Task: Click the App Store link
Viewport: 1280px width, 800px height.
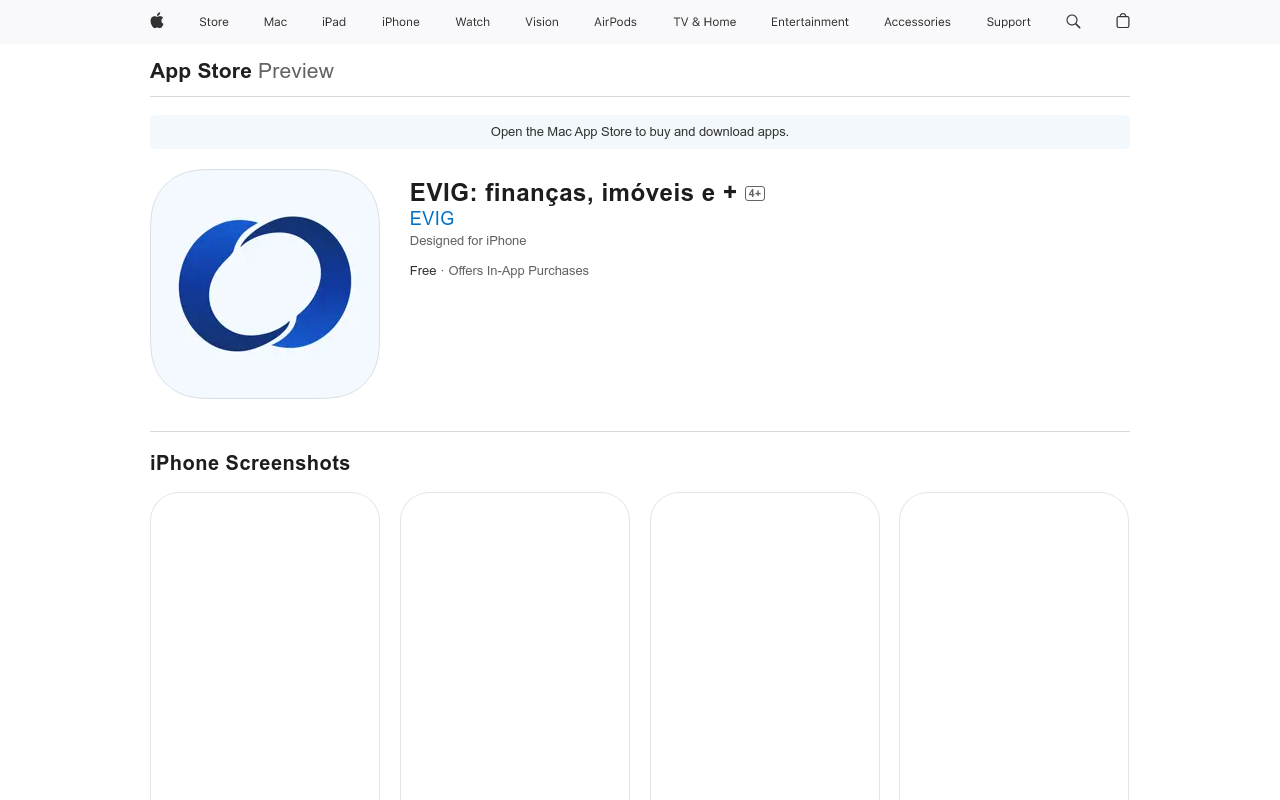Action: (x=200, y=70)
